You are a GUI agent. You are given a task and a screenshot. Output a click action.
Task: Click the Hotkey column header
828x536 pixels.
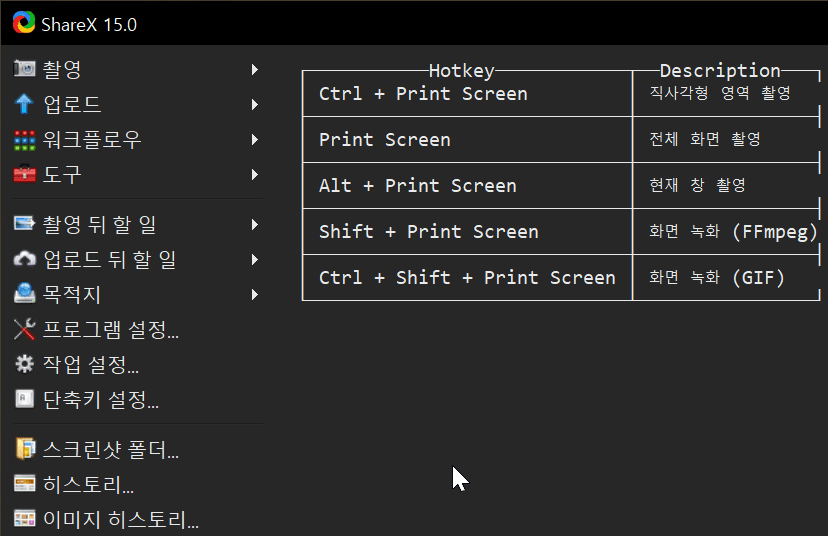tap(462, 70)
